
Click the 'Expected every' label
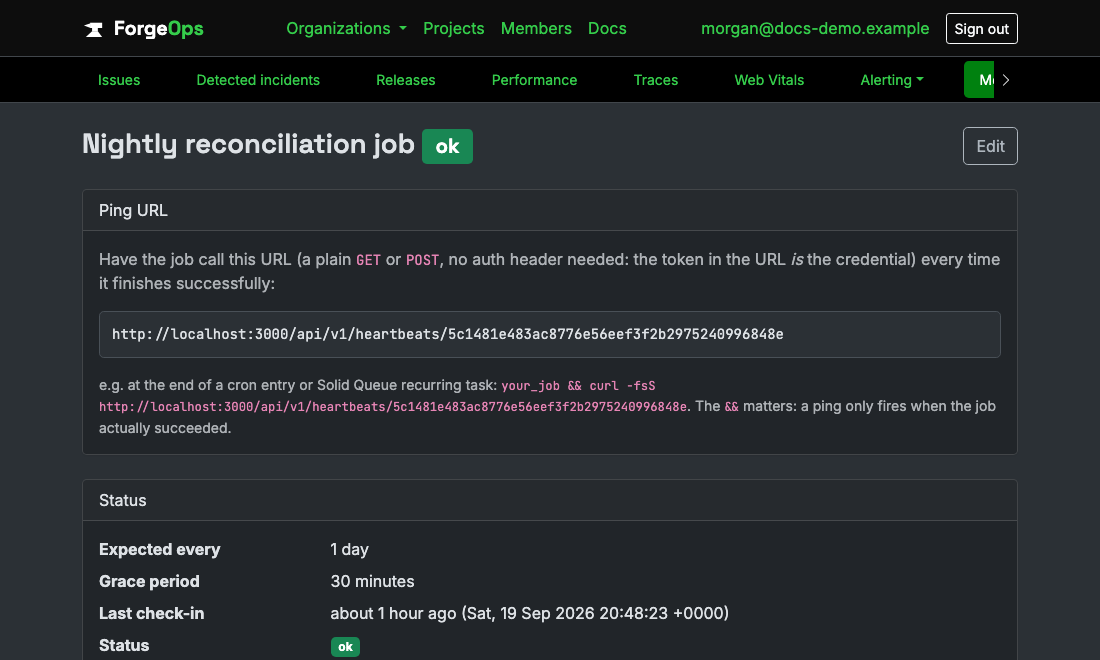pos(159,549)
